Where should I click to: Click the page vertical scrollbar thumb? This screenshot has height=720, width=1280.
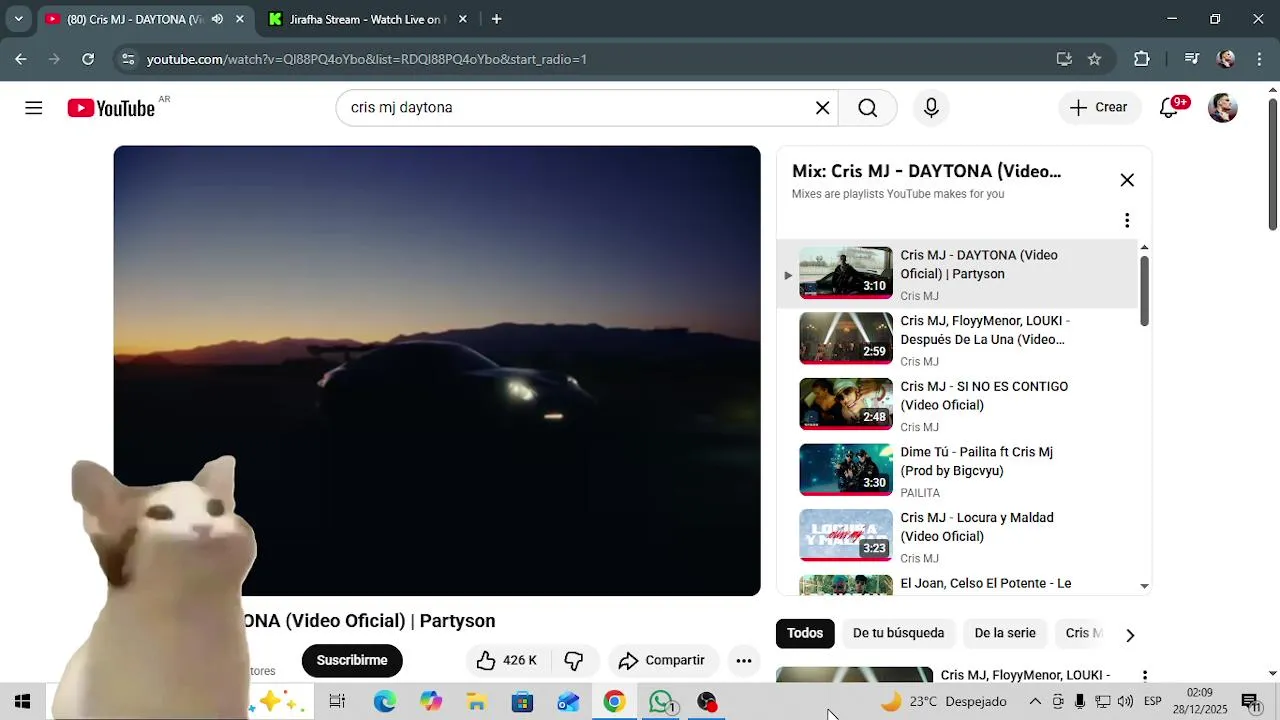click(1273, 165)
